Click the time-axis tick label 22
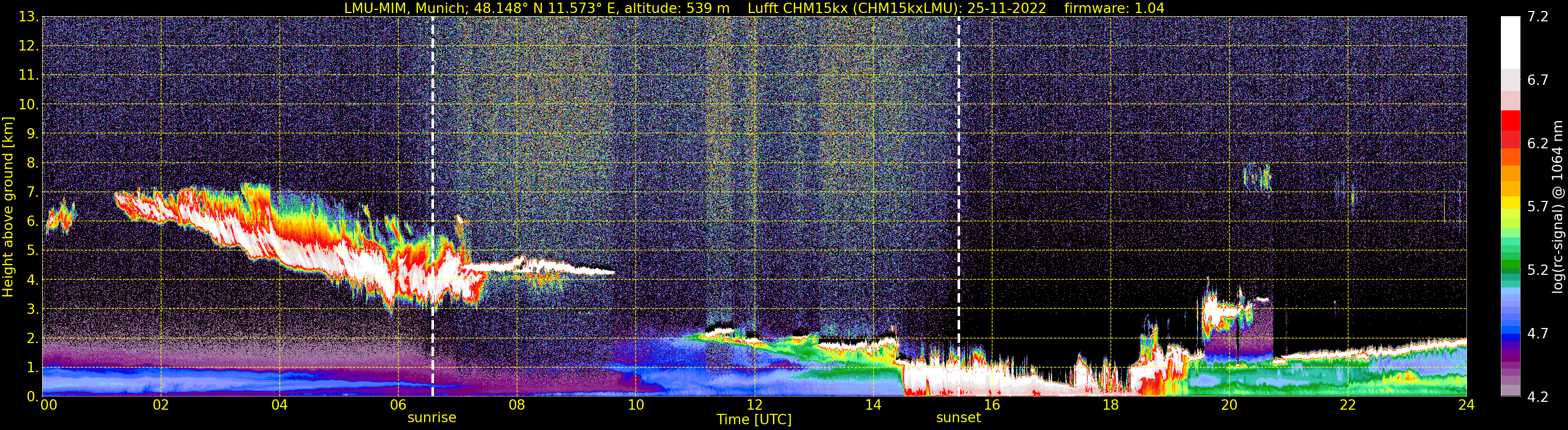 coord(1348,405)
